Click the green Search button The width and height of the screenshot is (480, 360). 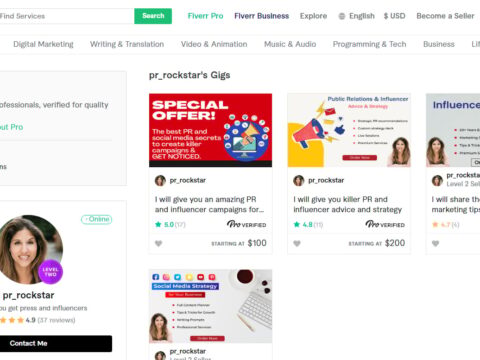click(153, 16)
